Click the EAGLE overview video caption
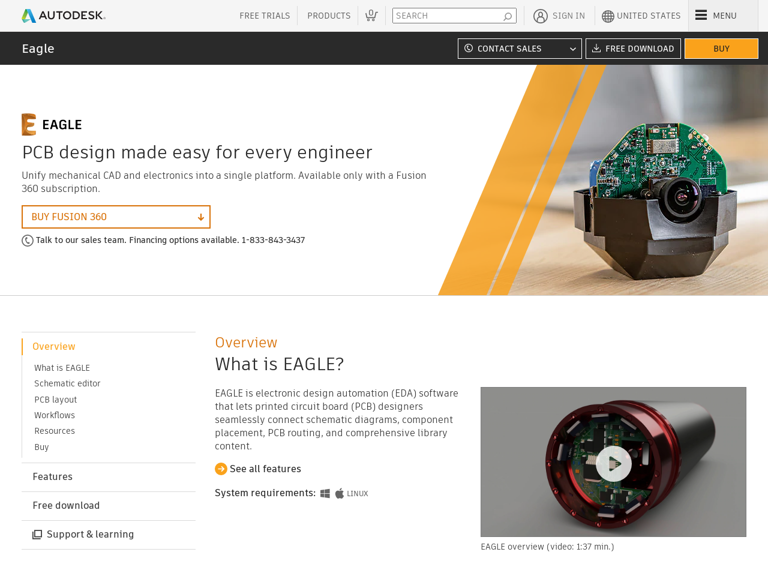Screen dimensions: 768x576 547,547
